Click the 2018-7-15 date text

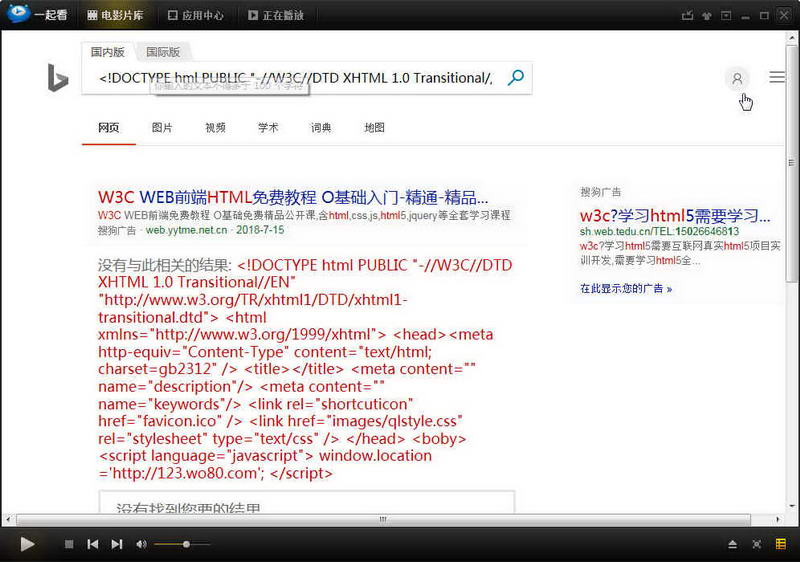point(260,230)
